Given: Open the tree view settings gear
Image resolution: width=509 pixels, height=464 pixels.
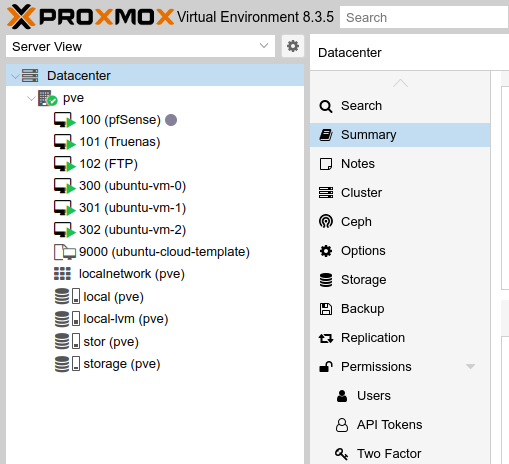Looking at the screenshot, I should tap(293, 46).
